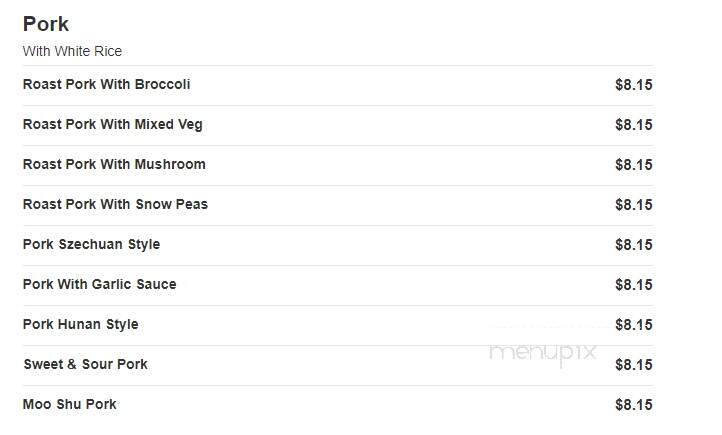722x435 pixels.
Task: Choose Pork Hunan Style entry
Action: click(x=81, y=325)
